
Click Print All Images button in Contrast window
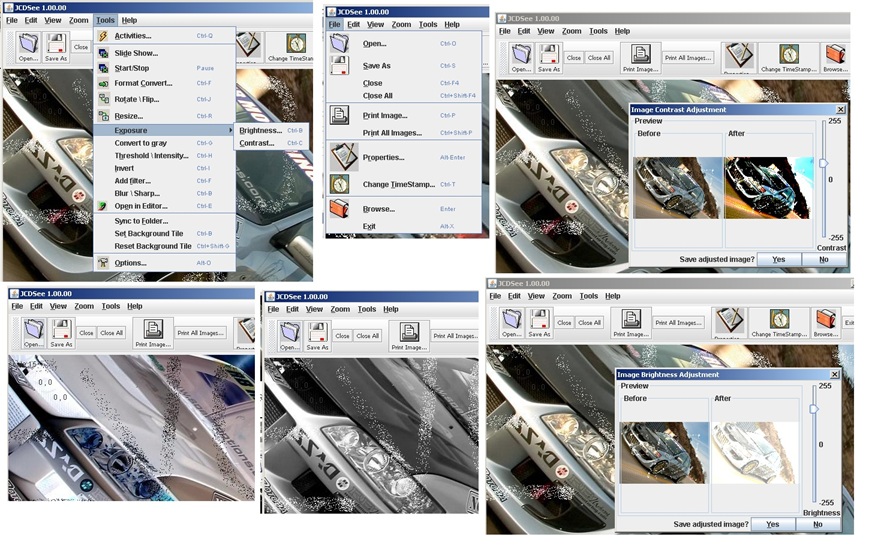point(688,57)
